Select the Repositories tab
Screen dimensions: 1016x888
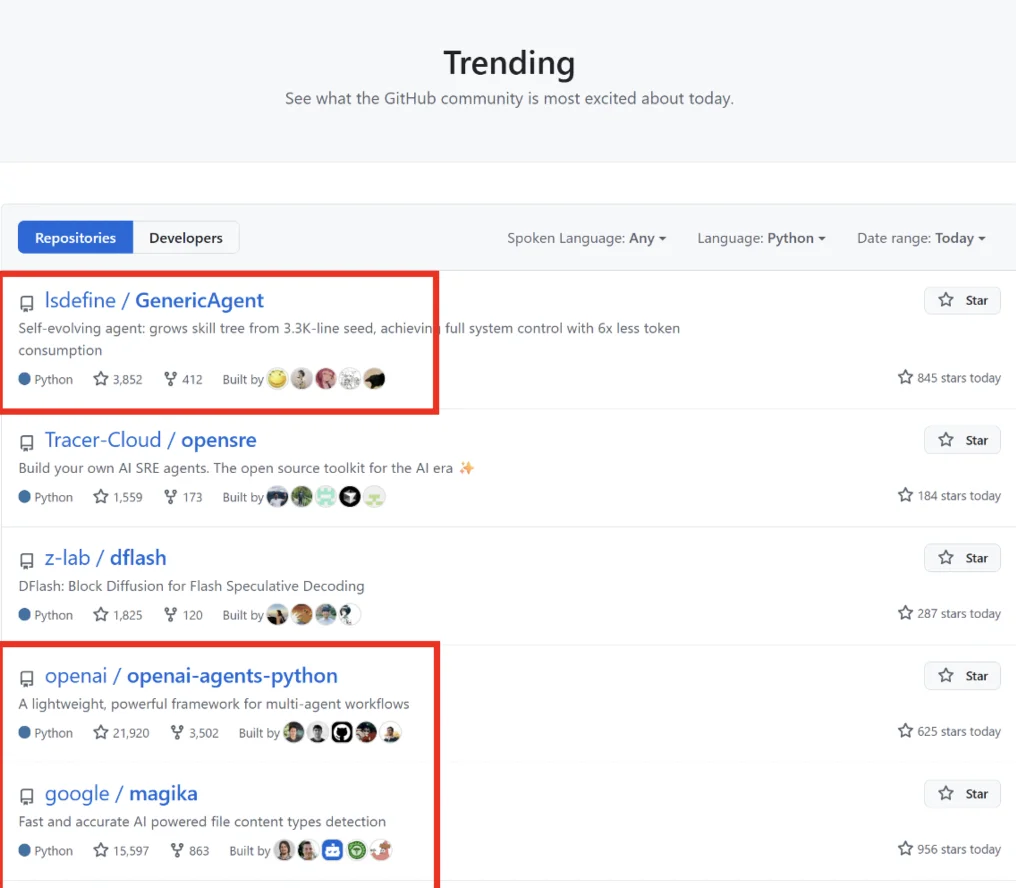(x=75, y=238)
